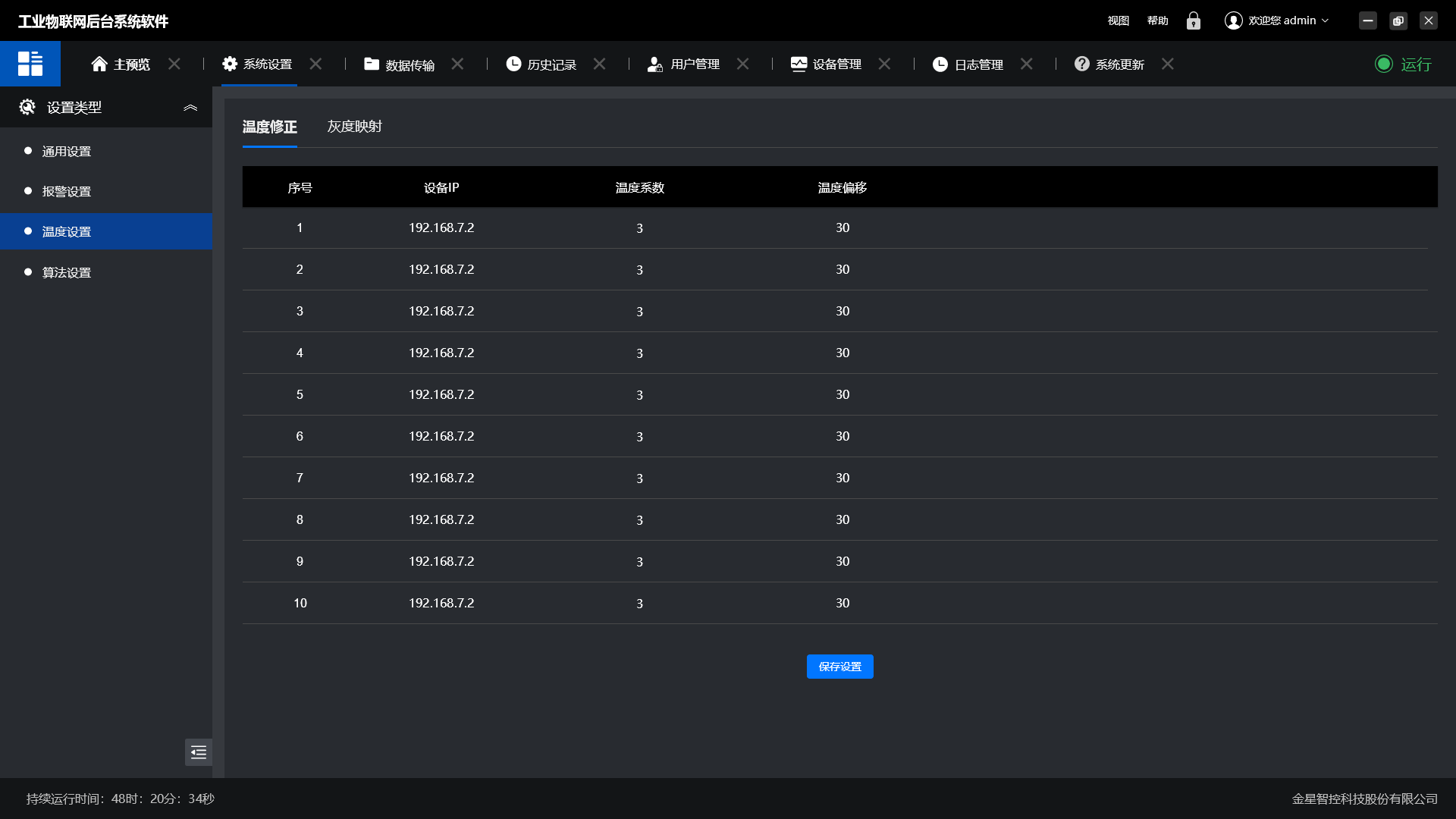Screen dimensions: 1456x819
Task: Collapse the settings type section
Action: coord(190,108)
